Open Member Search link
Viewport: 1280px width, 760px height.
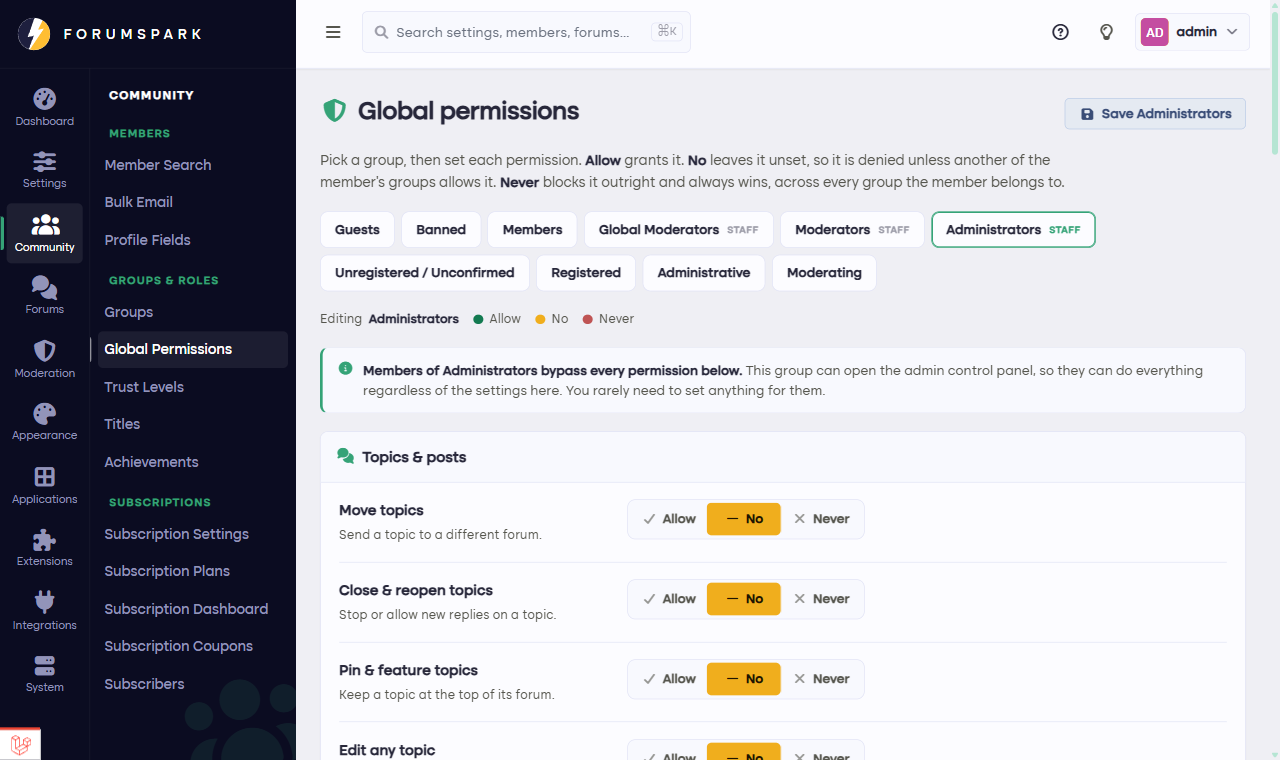[x=158, y=165]
